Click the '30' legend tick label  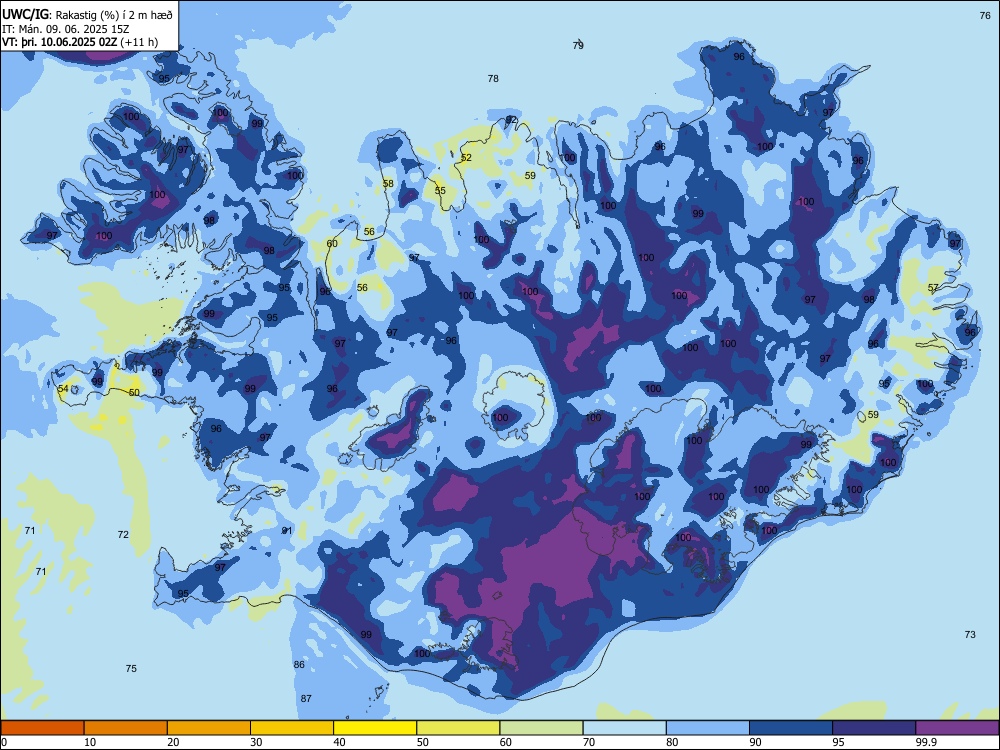(256, 742)
